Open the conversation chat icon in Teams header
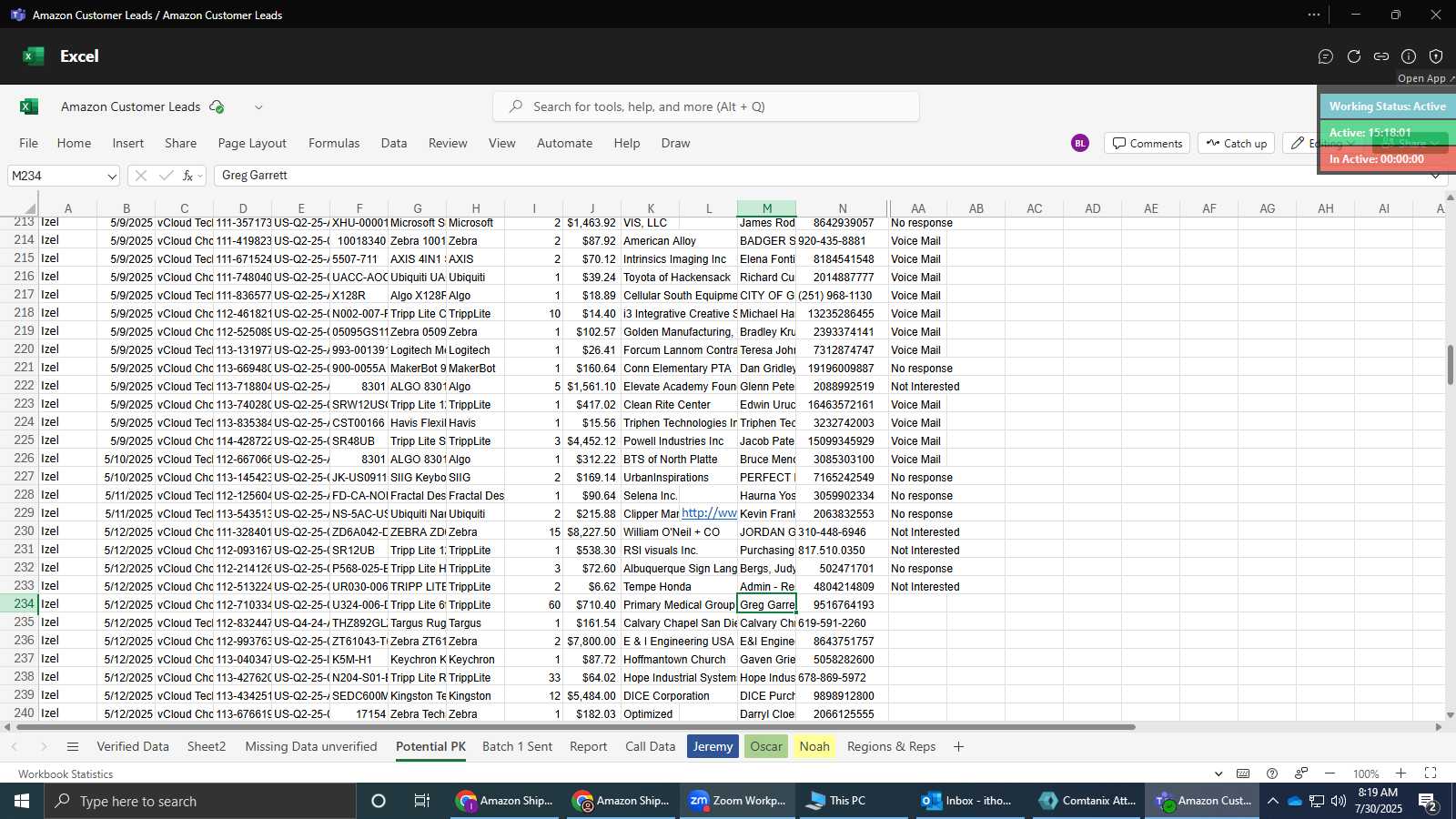 tap(1326, 56)
